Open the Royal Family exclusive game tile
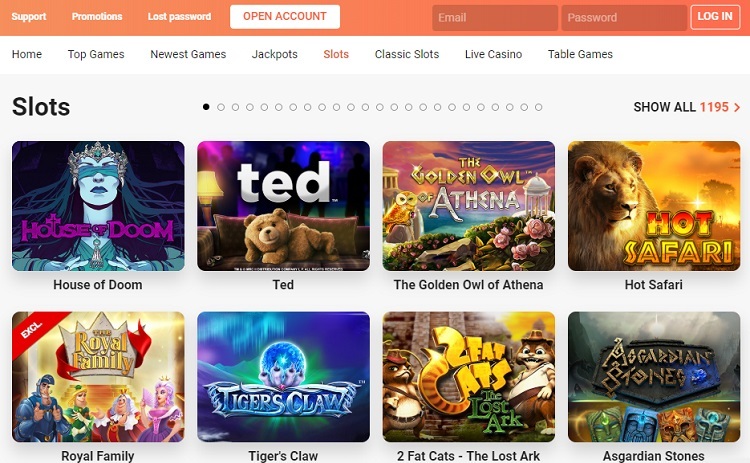Screen dimensions: 750x463 pos(98,377)
